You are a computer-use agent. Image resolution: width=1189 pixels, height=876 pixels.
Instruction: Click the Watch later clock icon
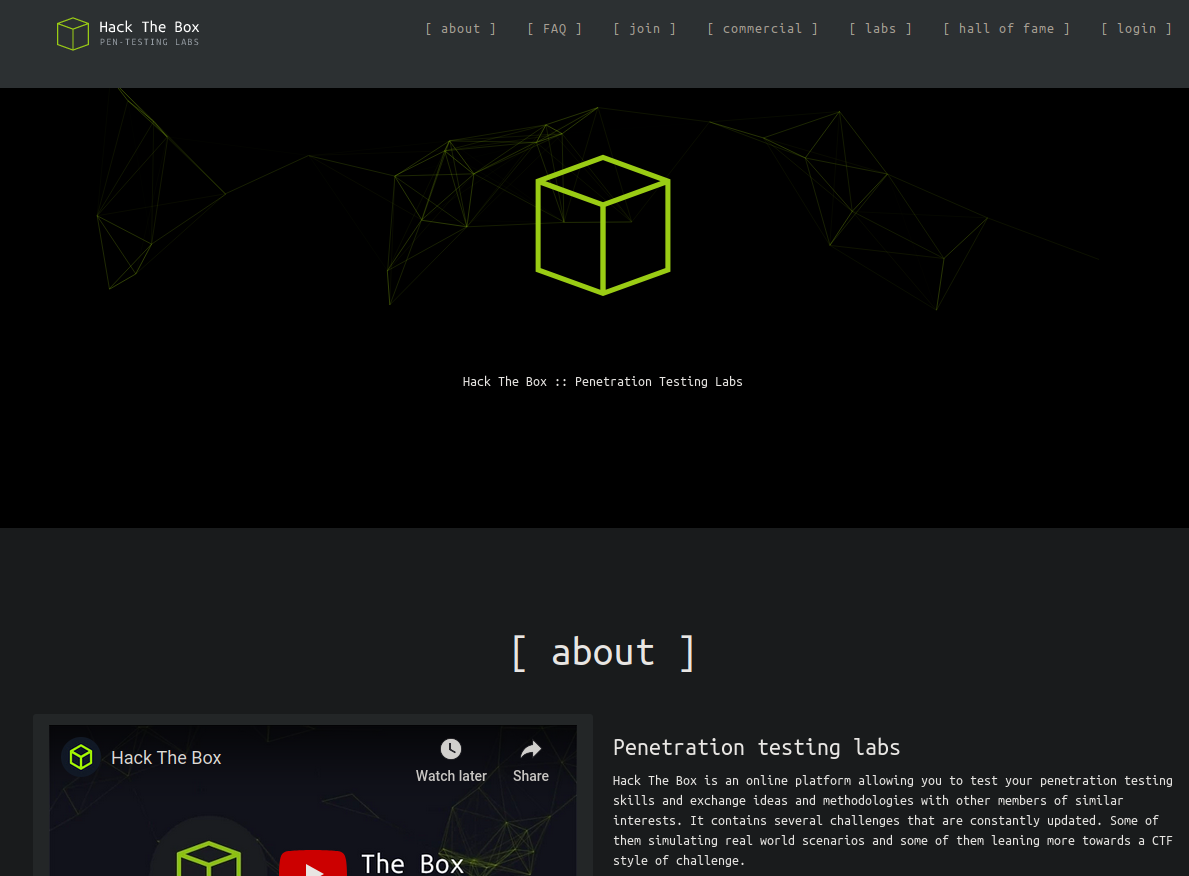451,749
